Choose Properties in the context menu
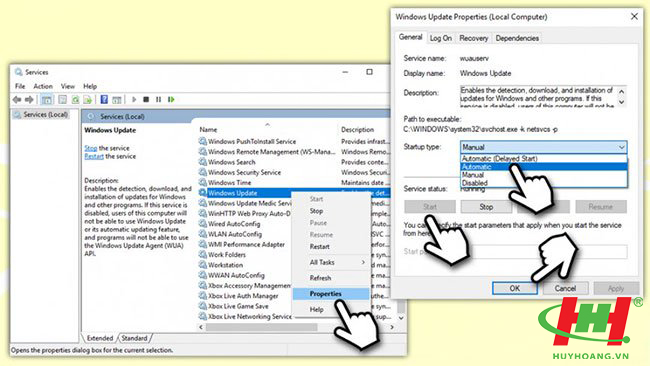This screenshot has width=650, height=366. click(x=330, y=294)
